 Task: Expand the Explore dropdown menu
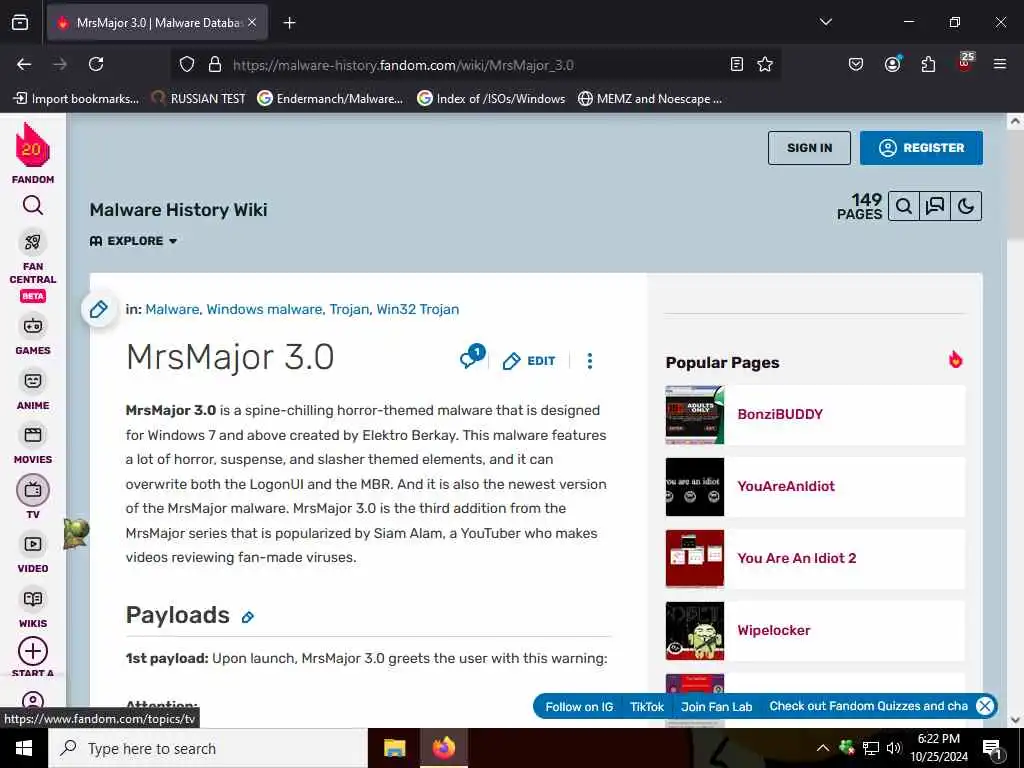point(133,241)
